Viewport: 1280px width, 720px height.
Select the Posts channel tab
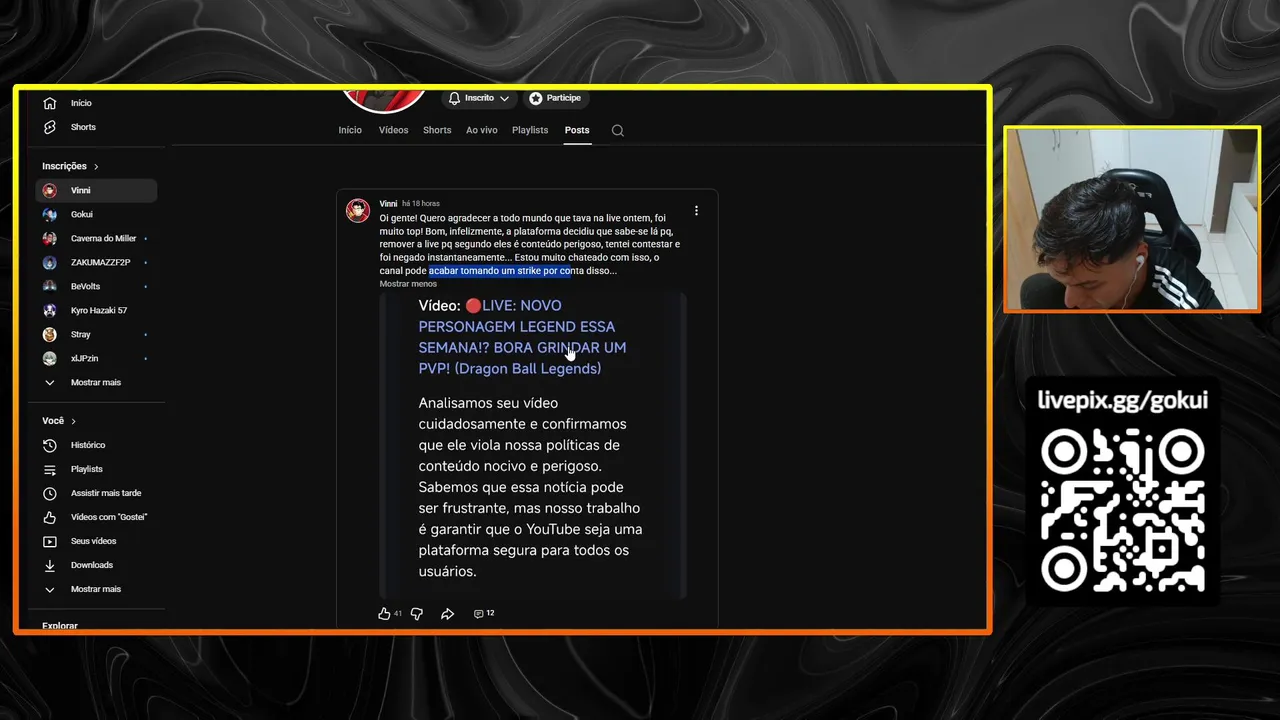577,130
